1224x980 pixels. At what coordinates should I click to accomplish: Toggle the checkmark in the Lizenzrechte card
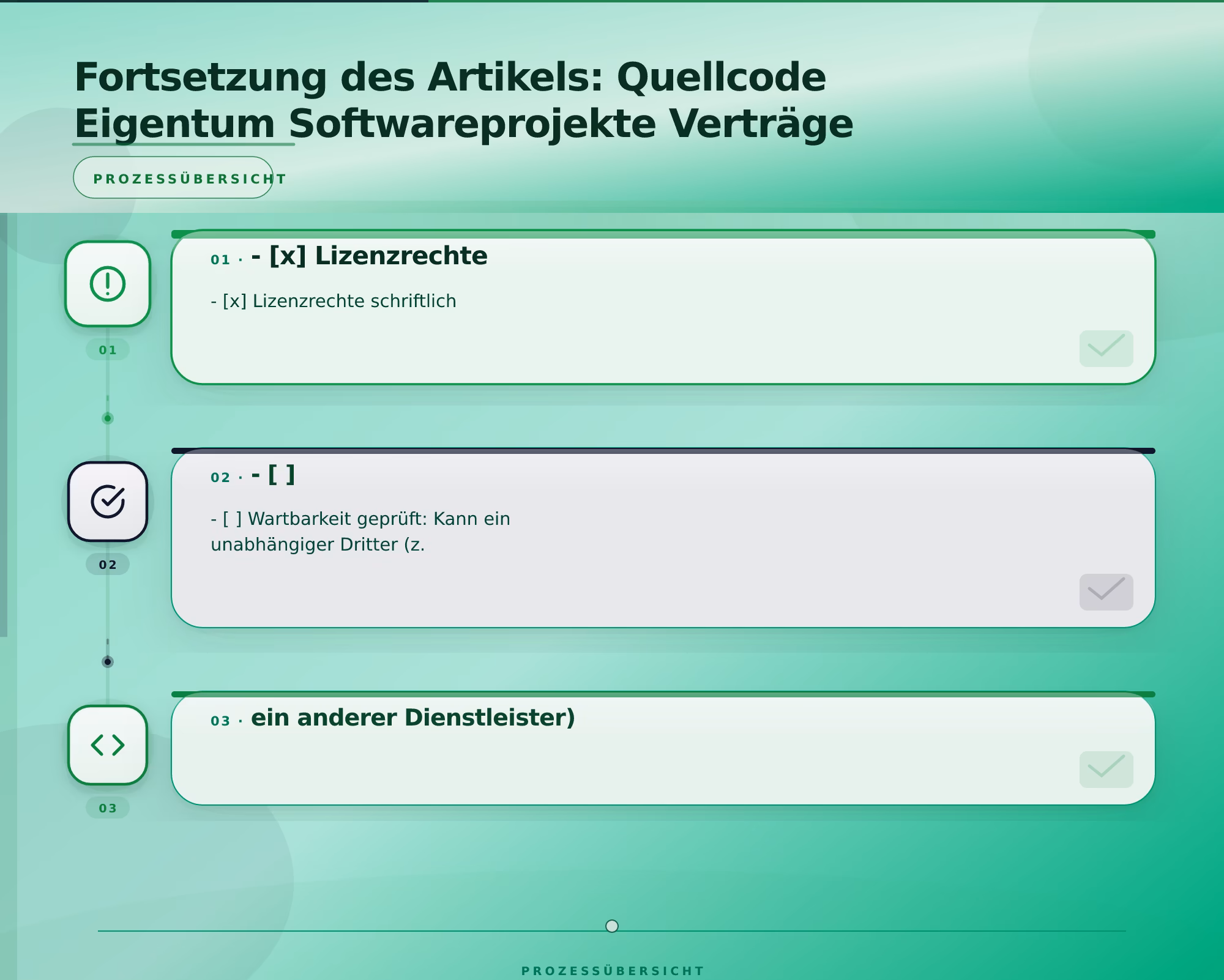pyautogui.click(x=1106, y=349)
